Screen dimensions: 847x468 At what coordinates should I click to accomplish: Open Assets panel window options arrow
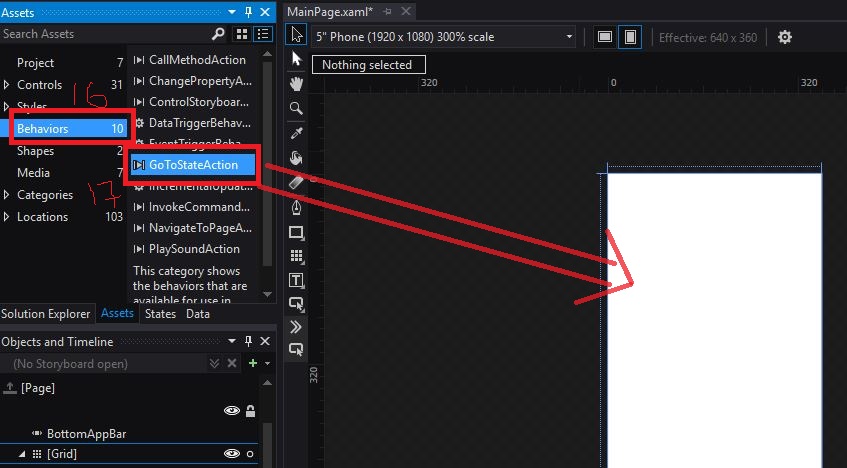coord(232,12)
